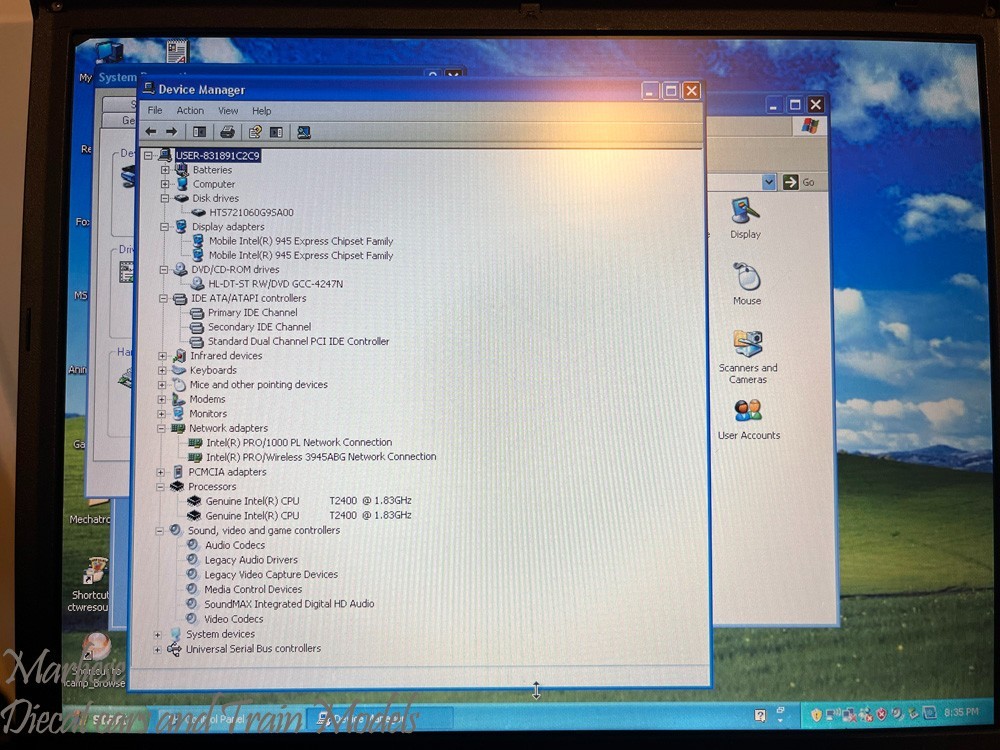This screenshot has width=1000, height=750.
Task: Expand the PCMCIA adapters category
Action: click(161, 473)
